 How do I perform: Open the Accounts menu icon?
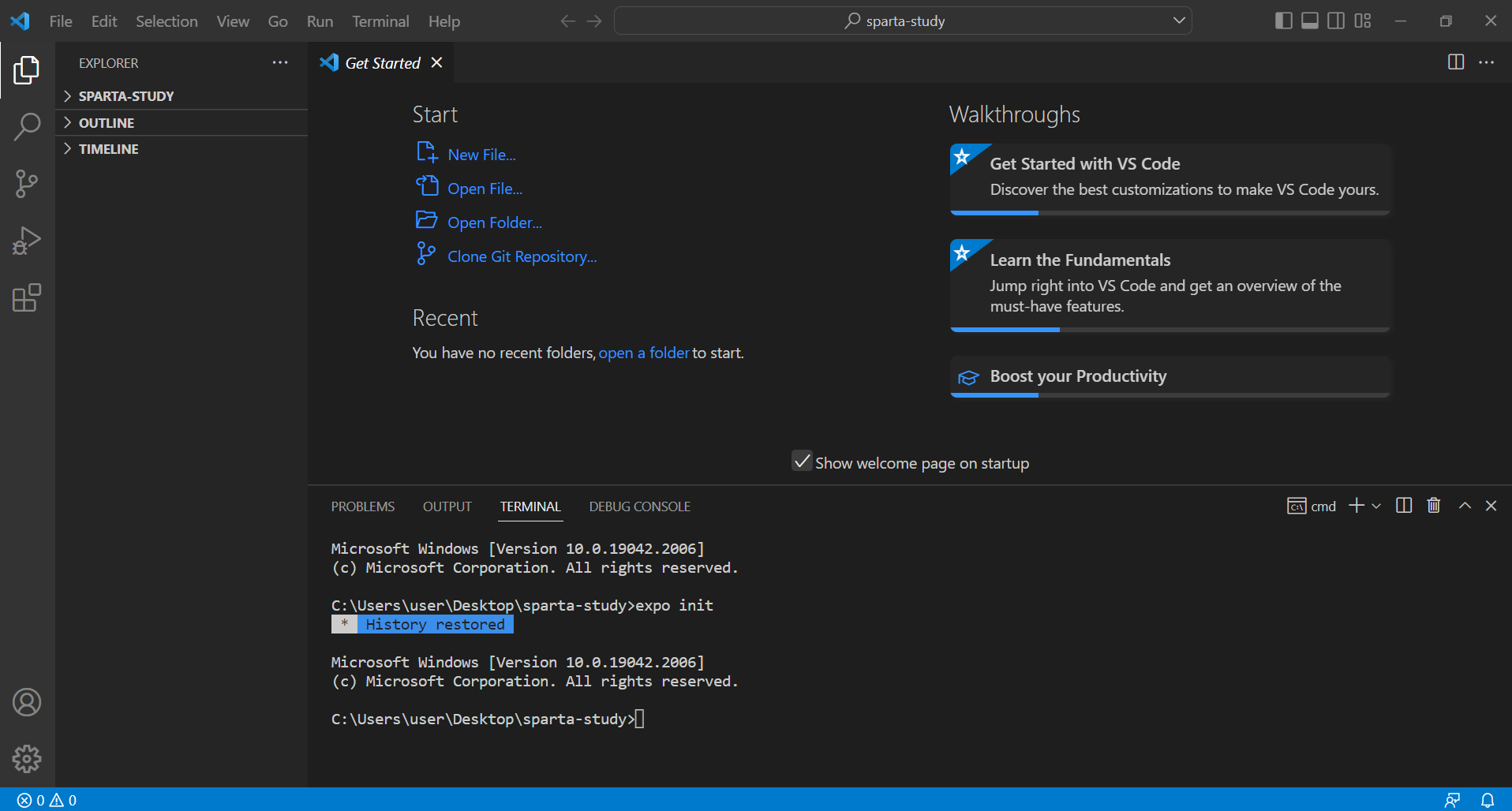pos(27,702)
